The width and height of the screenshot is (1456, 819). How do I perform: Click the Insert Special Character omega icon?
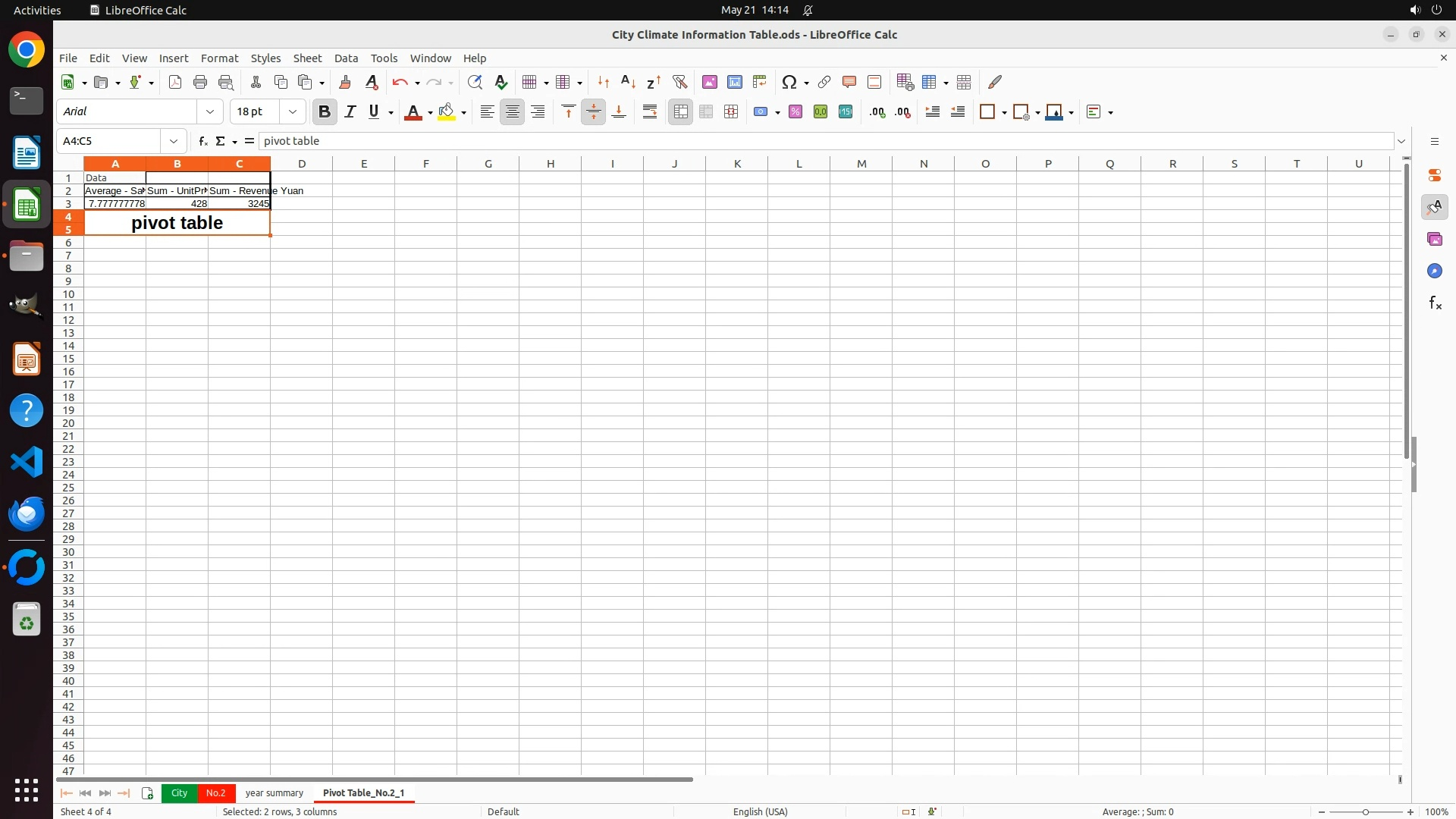(789, 82)
